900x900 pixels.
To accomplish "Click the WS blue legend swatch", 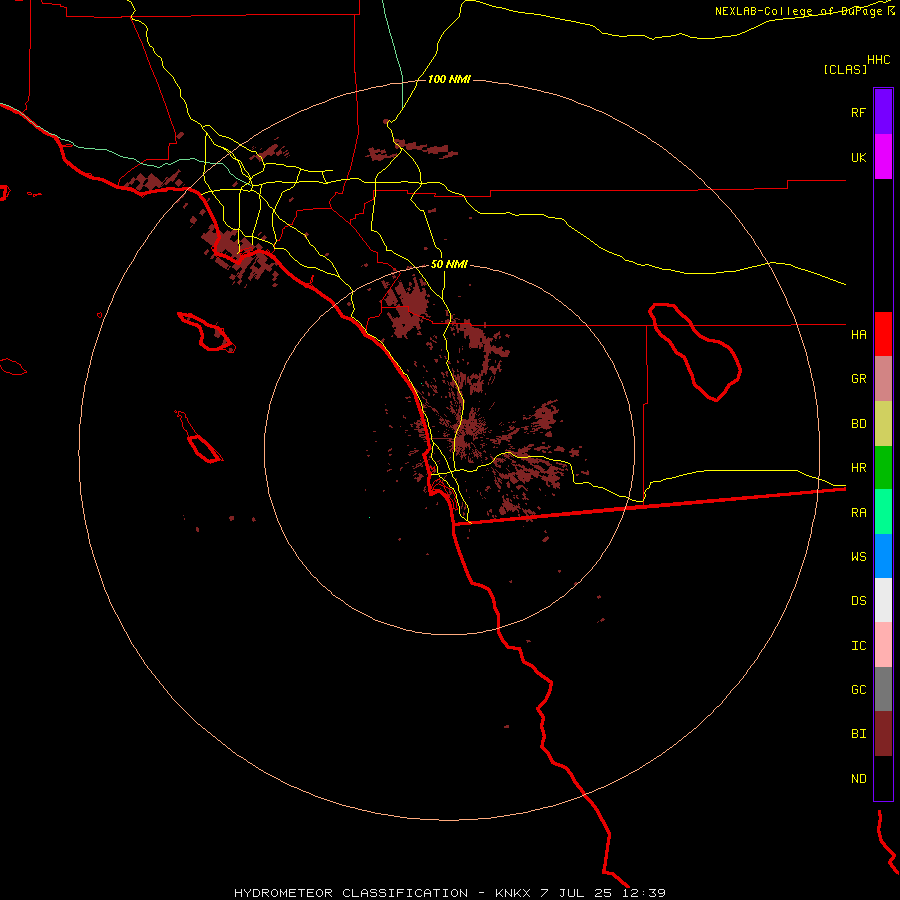I will (883, 556).
